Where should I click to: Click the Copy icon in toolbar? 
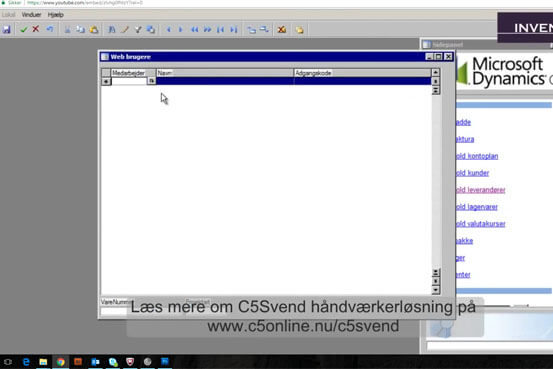pos(80,30)
